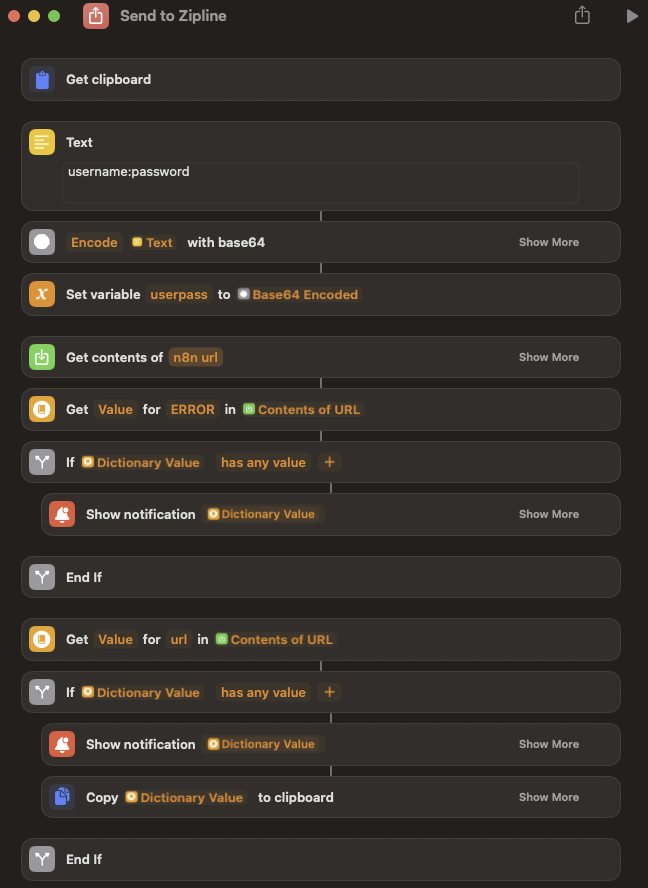
Task: Expand Show More on Copy to clipboard
Action: pos(548,797)
